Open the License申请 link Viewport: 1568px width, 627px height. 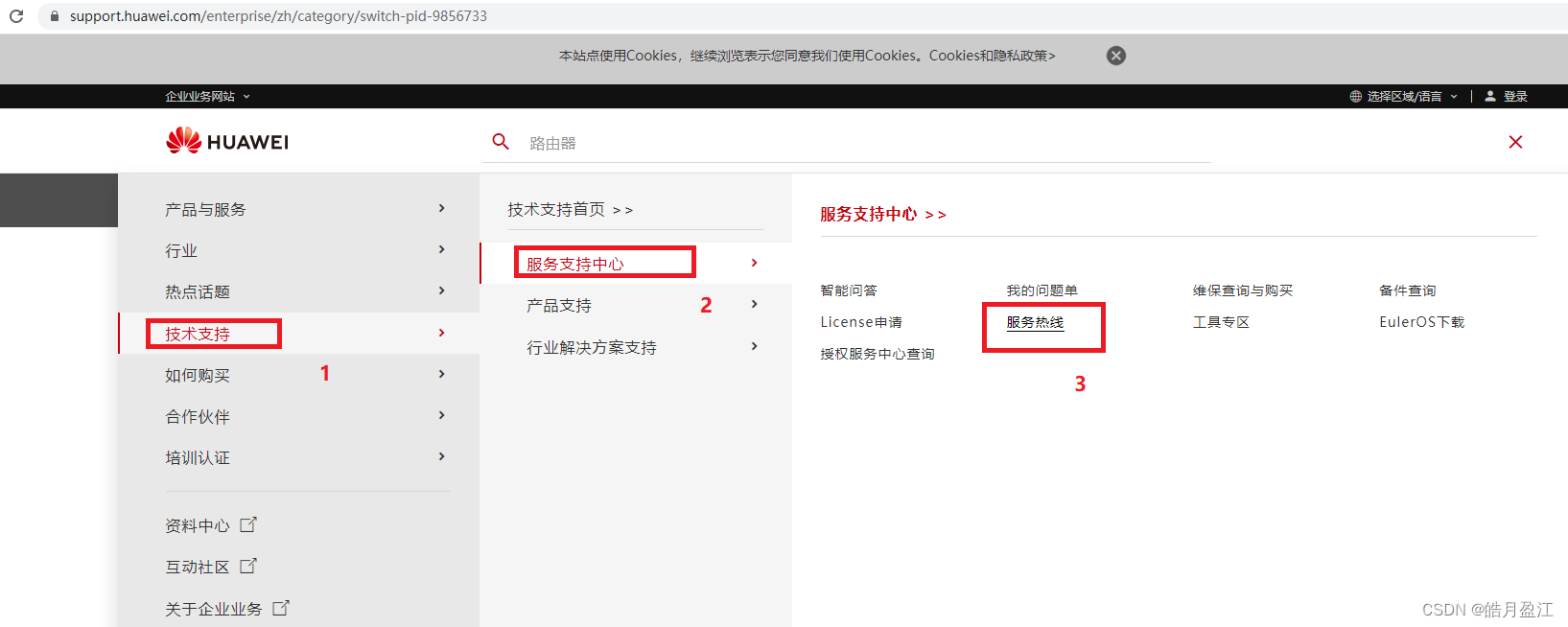click(x=861, y=322)
